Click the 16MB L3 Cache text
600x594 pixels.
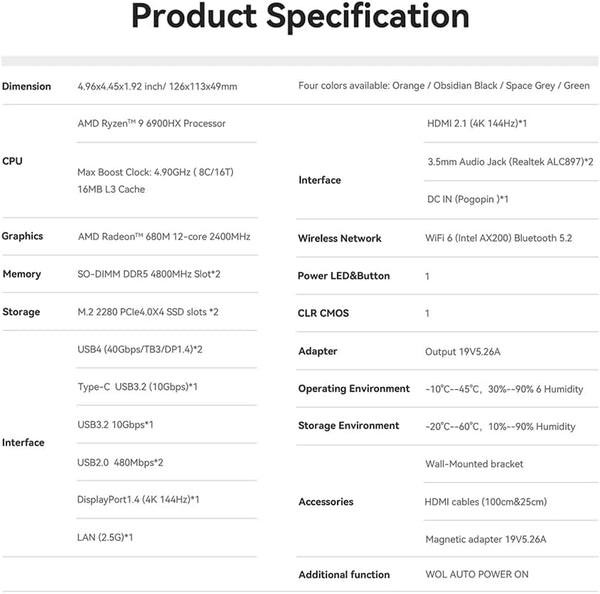click(x=111, y=189)
